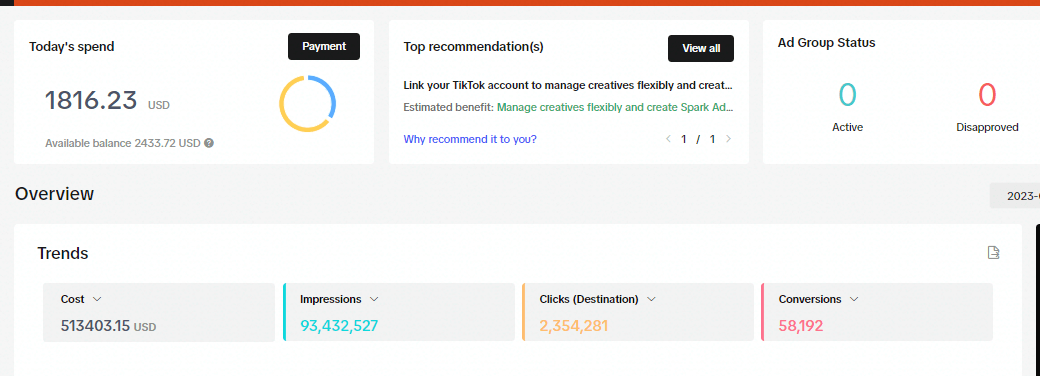Open the Link your TikTok account recommendation

(568, 86)
